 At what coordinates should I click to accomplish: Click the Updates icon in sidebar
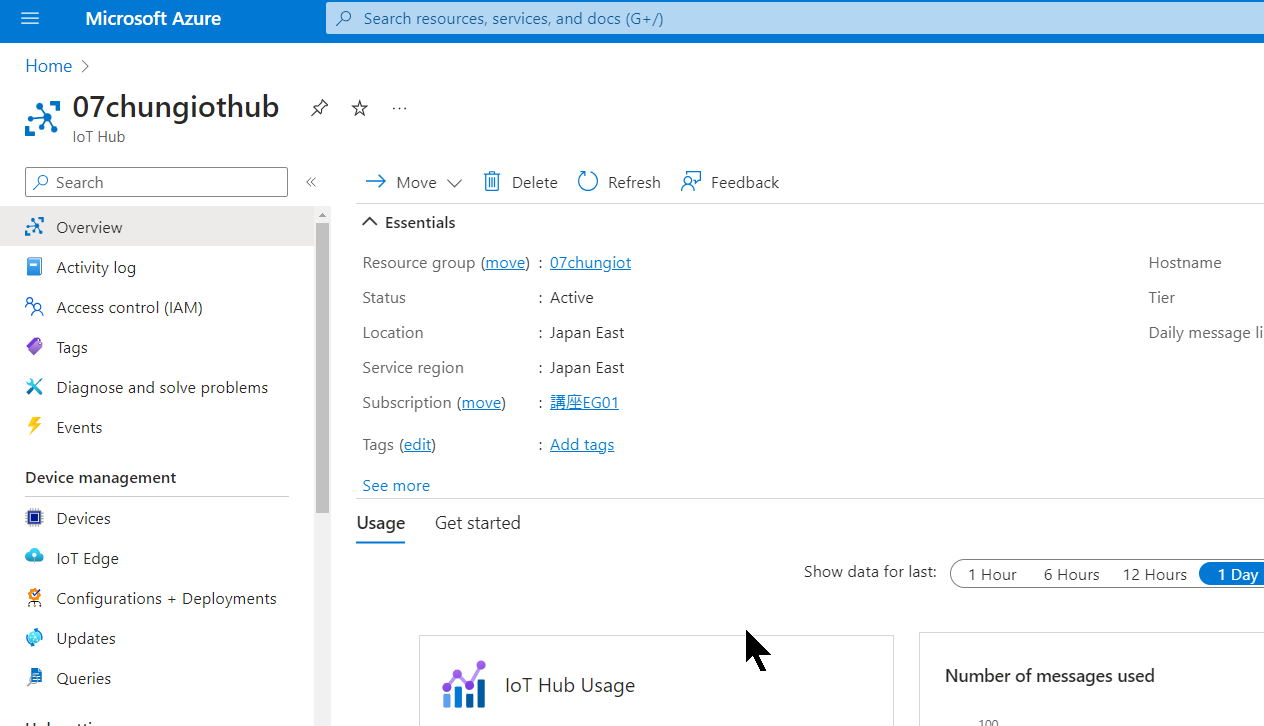pyautogui.click(x=35, y=638)
